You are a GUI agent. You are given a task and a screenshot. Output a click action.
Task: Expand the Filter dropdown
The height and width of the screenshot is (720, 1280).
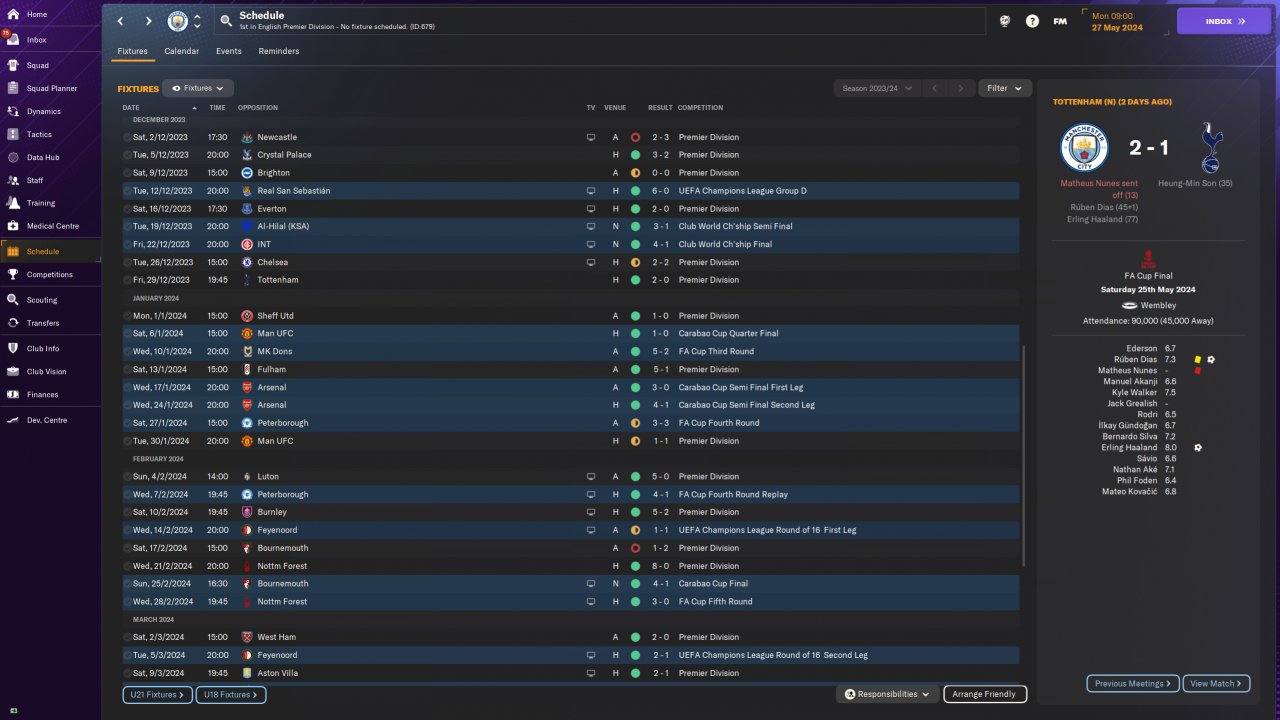tap(1005, 88)
